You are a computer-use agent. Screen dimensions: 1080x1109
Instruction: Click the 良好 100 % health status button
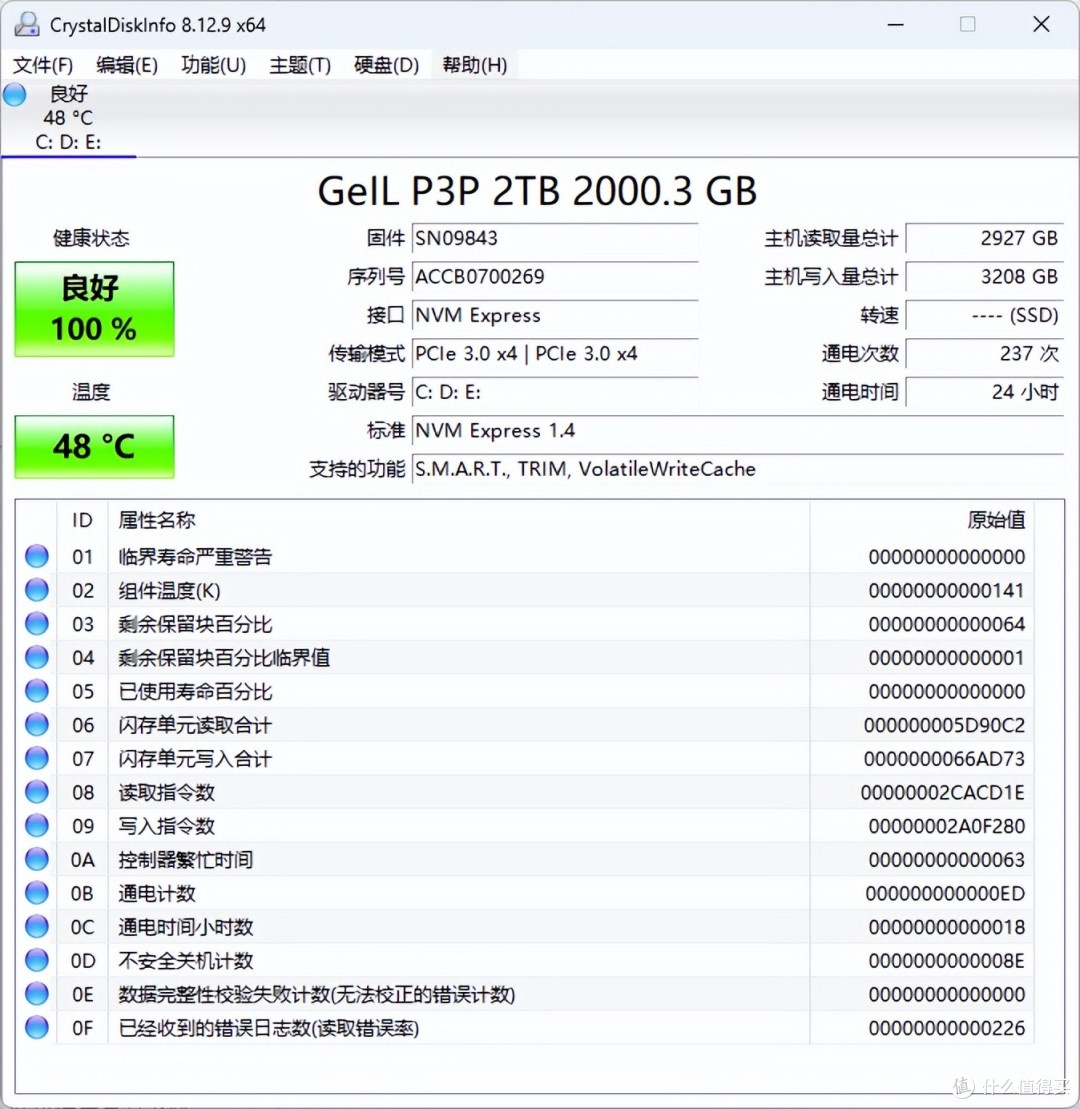pyautogui.click(x=94, y=309)
